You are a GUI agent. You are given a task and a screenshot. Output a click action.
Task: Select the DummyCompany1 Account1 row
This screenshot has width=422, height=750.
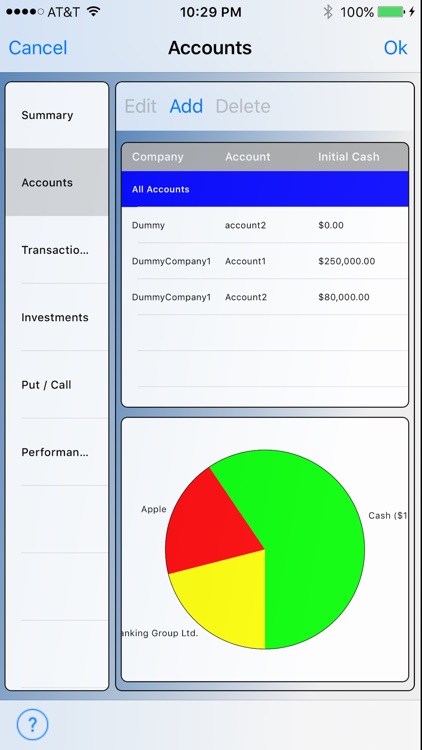coord(265,261)
